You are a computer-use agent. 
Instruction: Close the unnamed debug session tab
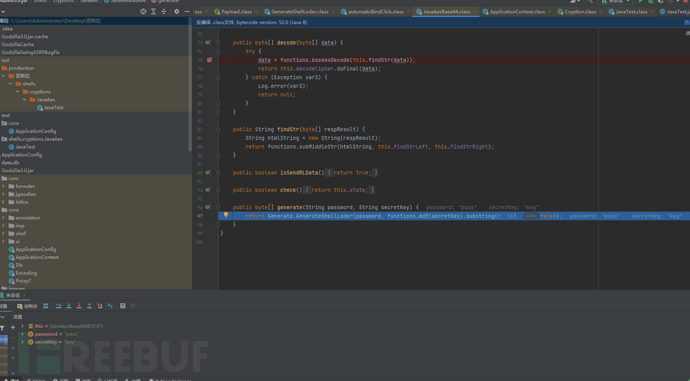tap(24, 295)
